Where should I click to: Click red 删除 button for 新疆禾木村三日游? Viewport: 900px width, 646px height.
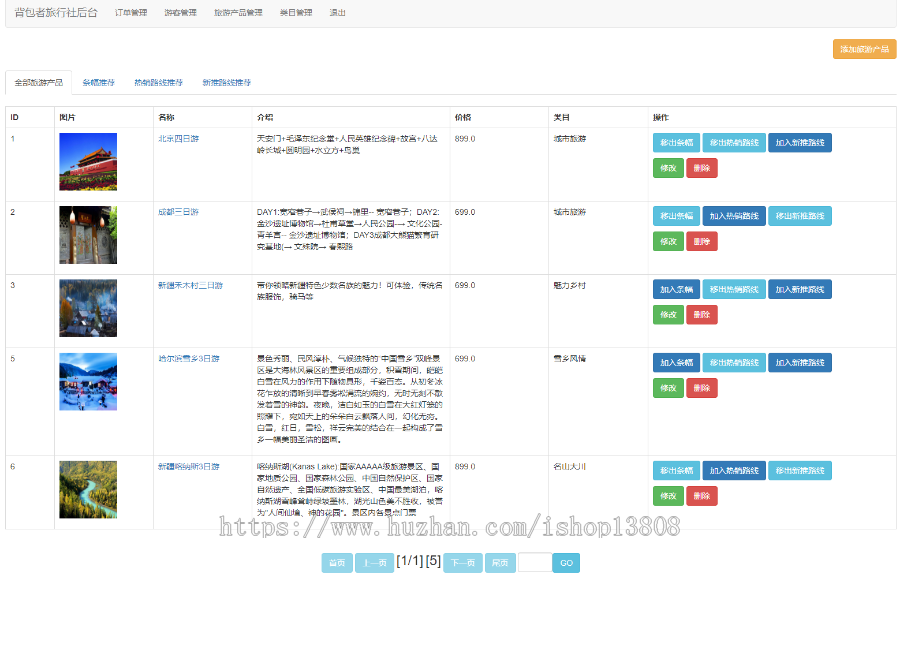702,315
